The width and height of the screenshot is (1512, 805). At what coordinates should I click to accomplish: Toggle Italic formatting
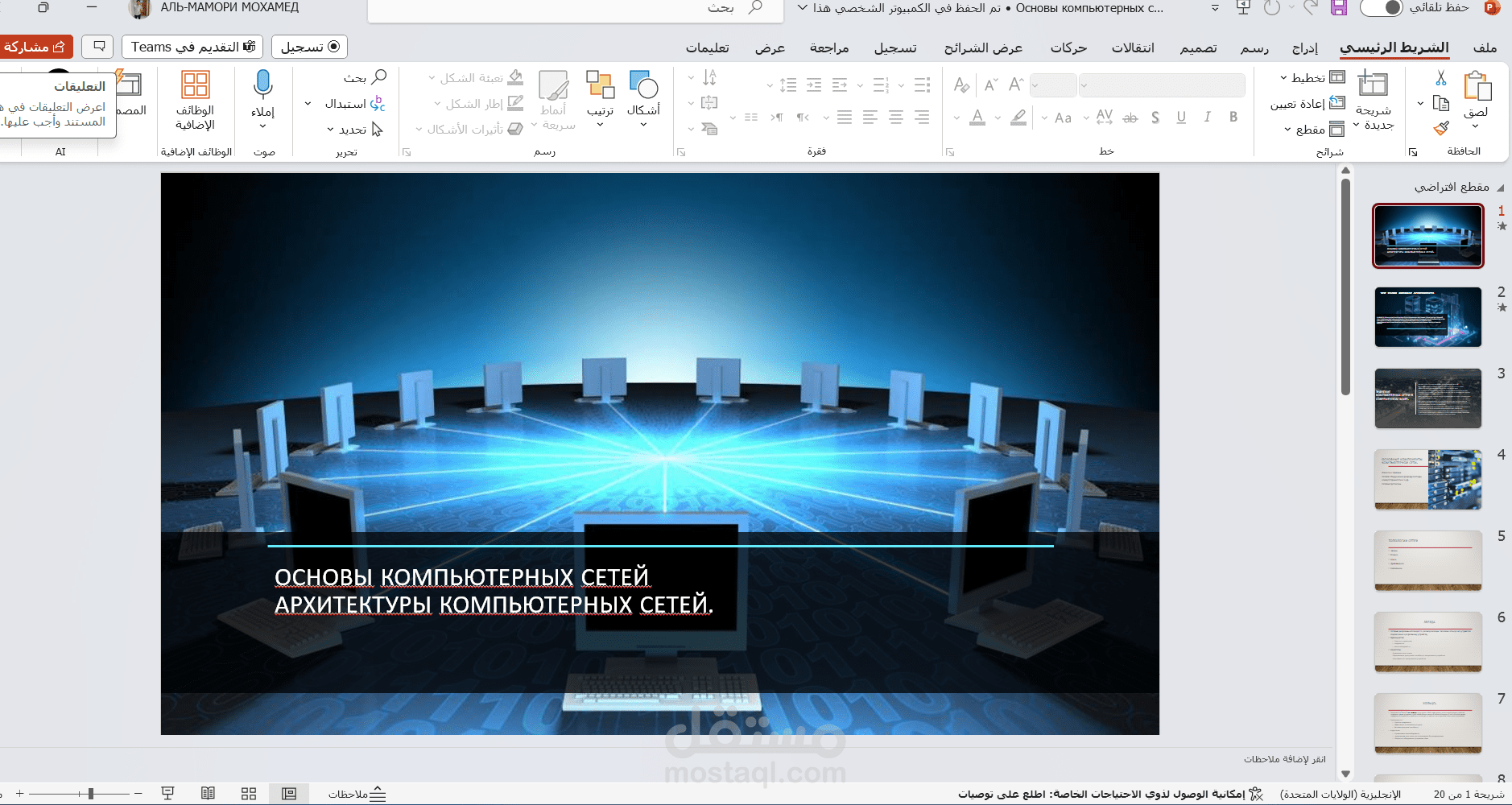point(1207,117)
